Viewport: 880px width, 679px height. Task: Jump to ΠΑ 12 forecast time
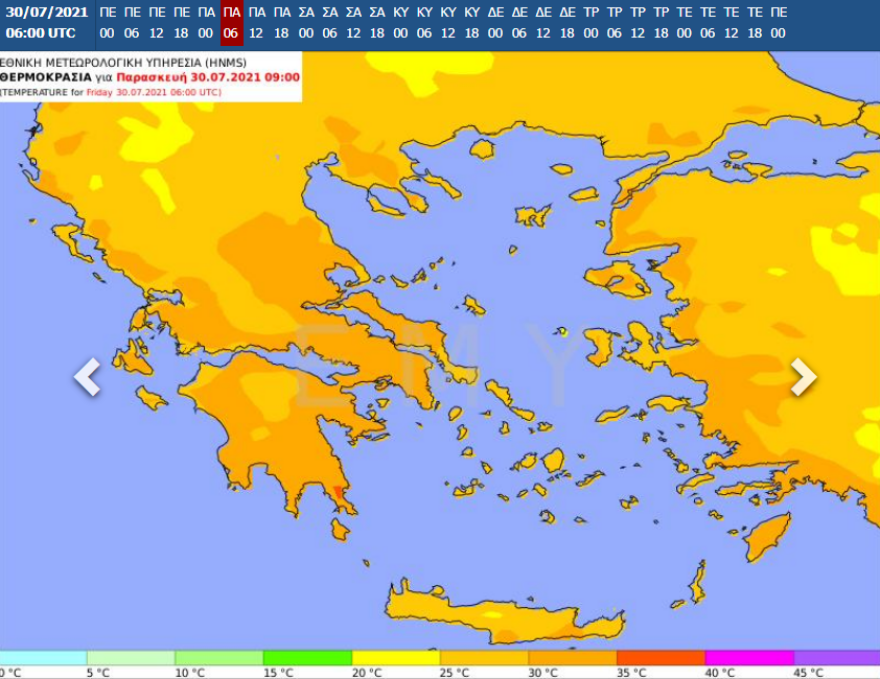pyautogui.click(x=256, y=22)
